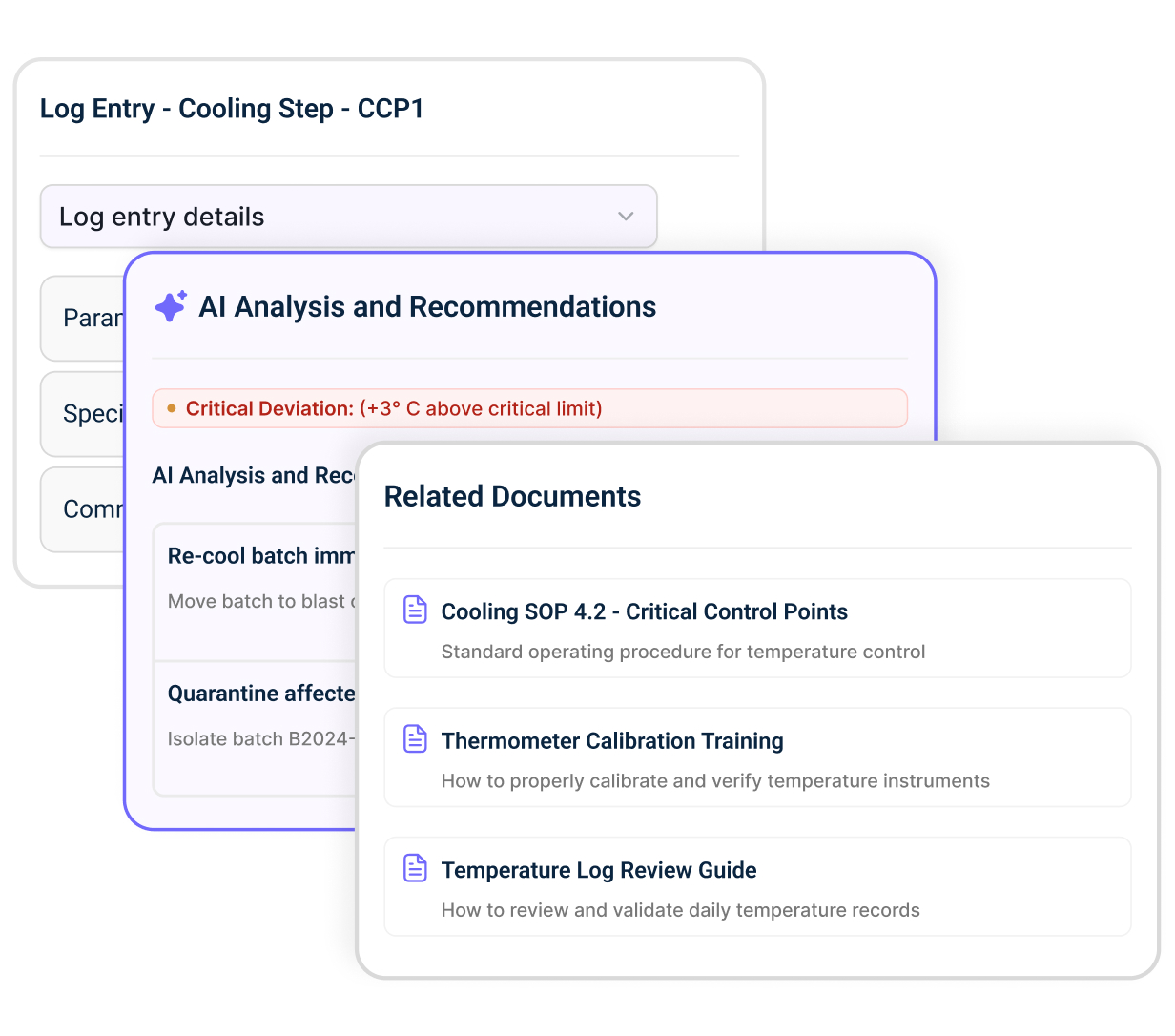Click the Related Documents heading
The width and height of the screenshot is (1175, 1036).
coord(512,496)
